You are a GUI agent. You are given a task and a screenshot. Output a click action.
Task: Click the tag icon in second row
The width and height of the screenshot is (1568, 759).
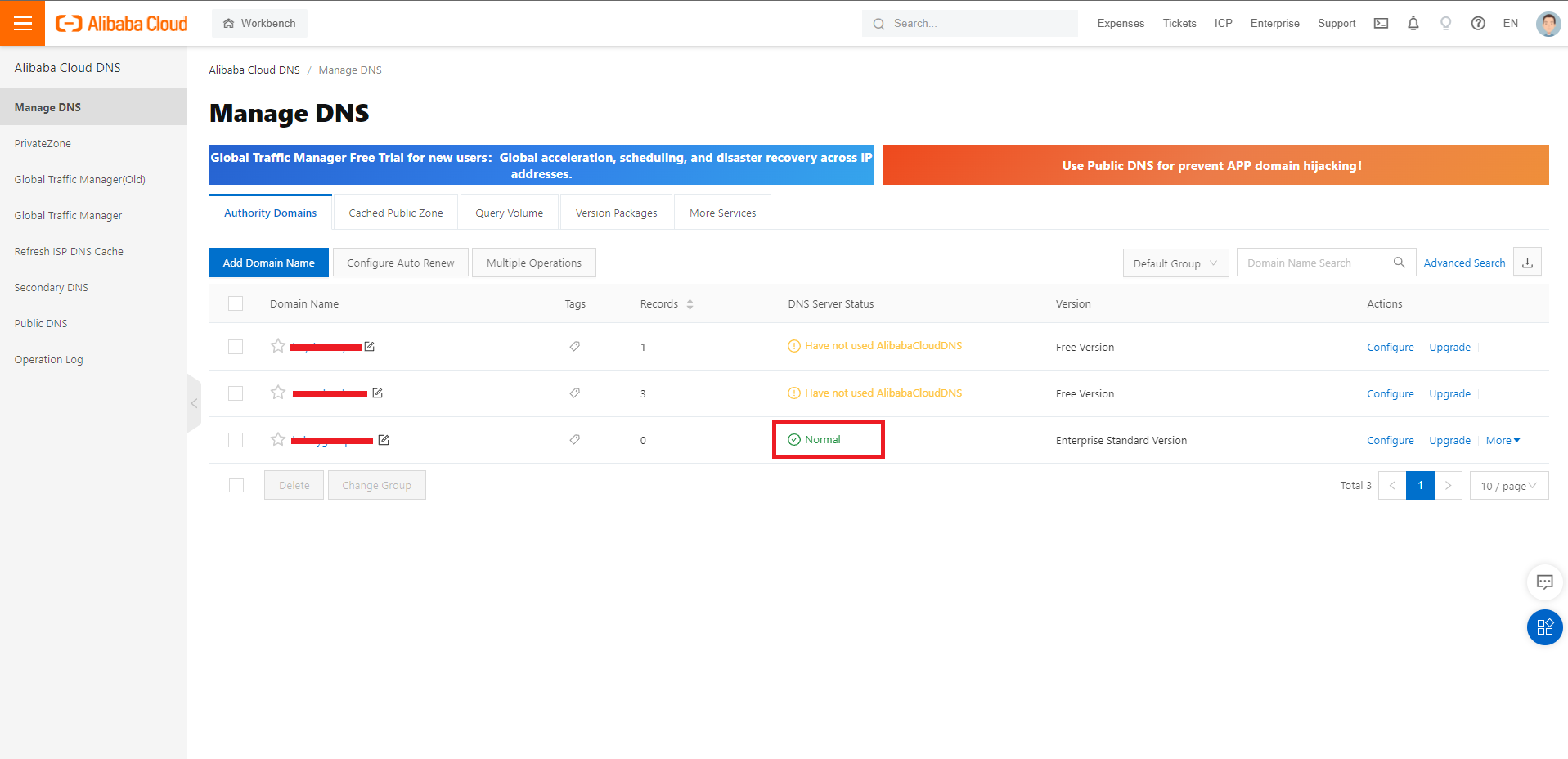[575, 393]
